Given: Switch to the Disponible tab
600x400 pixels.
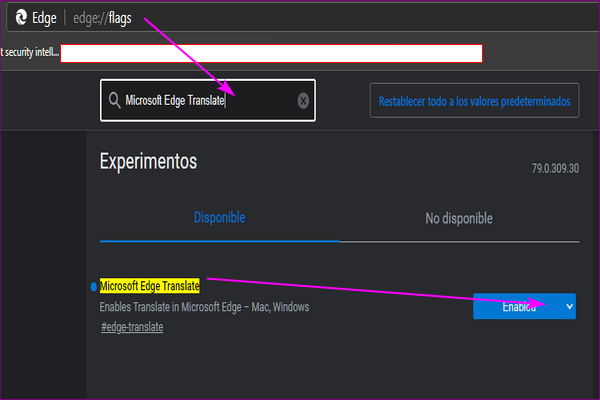Looking at the screenshot, I should (x=220, y=217).
